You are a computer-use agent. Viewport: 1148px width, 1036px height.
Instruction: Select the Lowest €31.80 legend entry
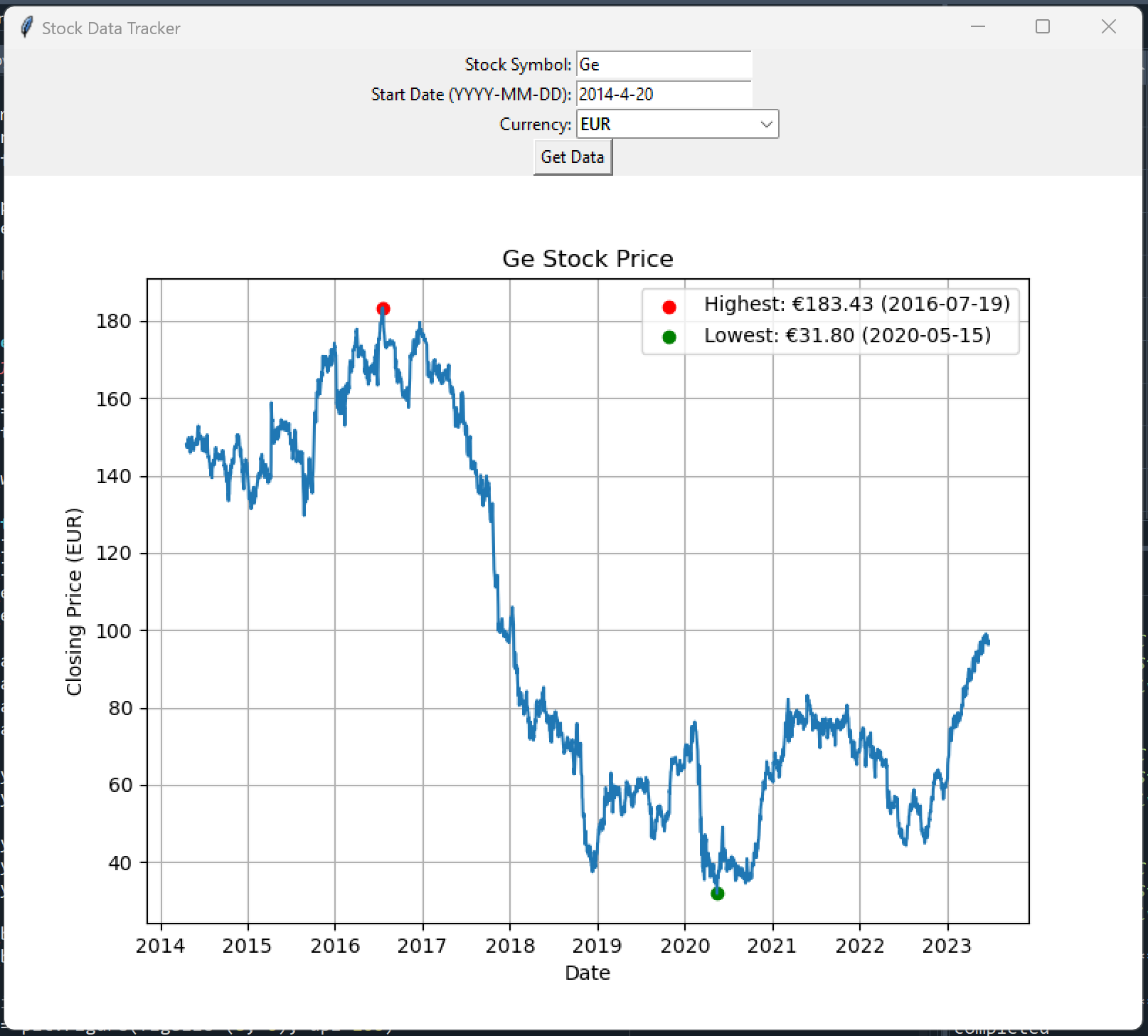coord(847,336)
